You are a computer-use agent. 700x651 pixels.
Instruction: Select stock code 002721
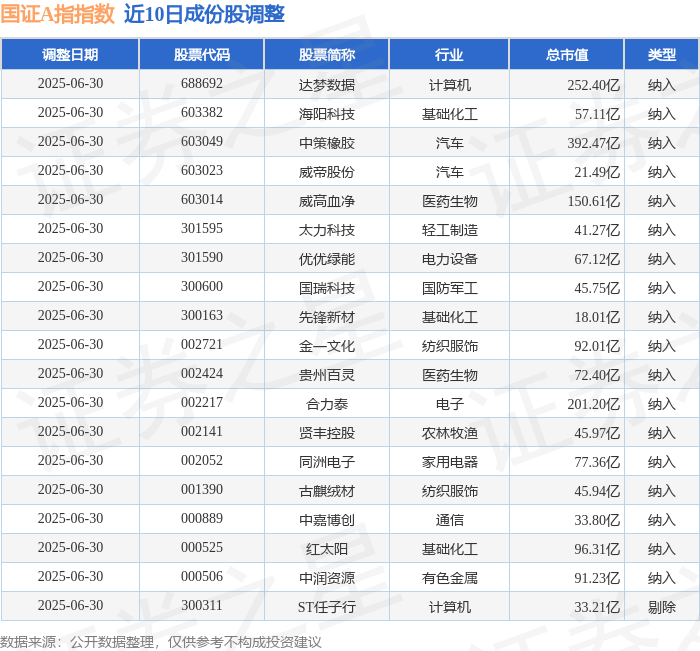click(202, 345)
